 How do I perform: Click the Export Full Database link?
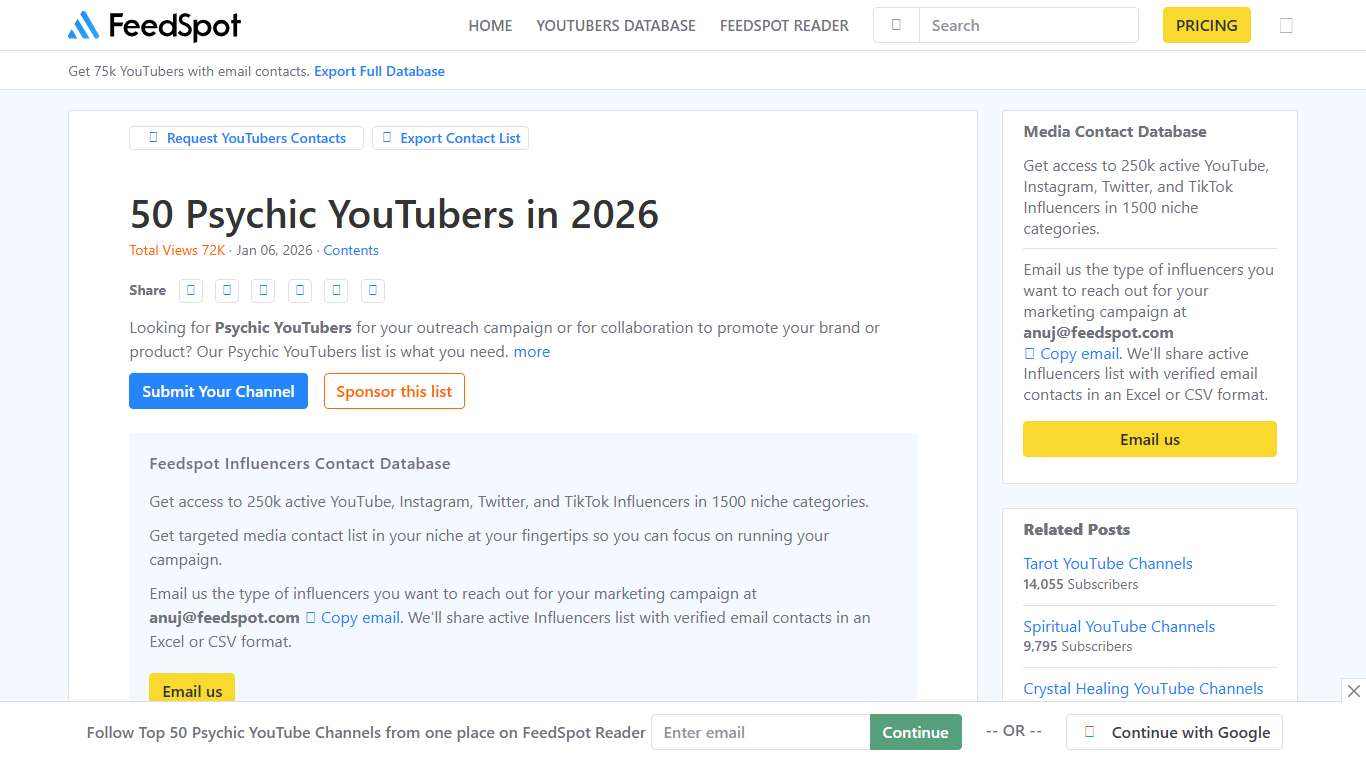379,71
